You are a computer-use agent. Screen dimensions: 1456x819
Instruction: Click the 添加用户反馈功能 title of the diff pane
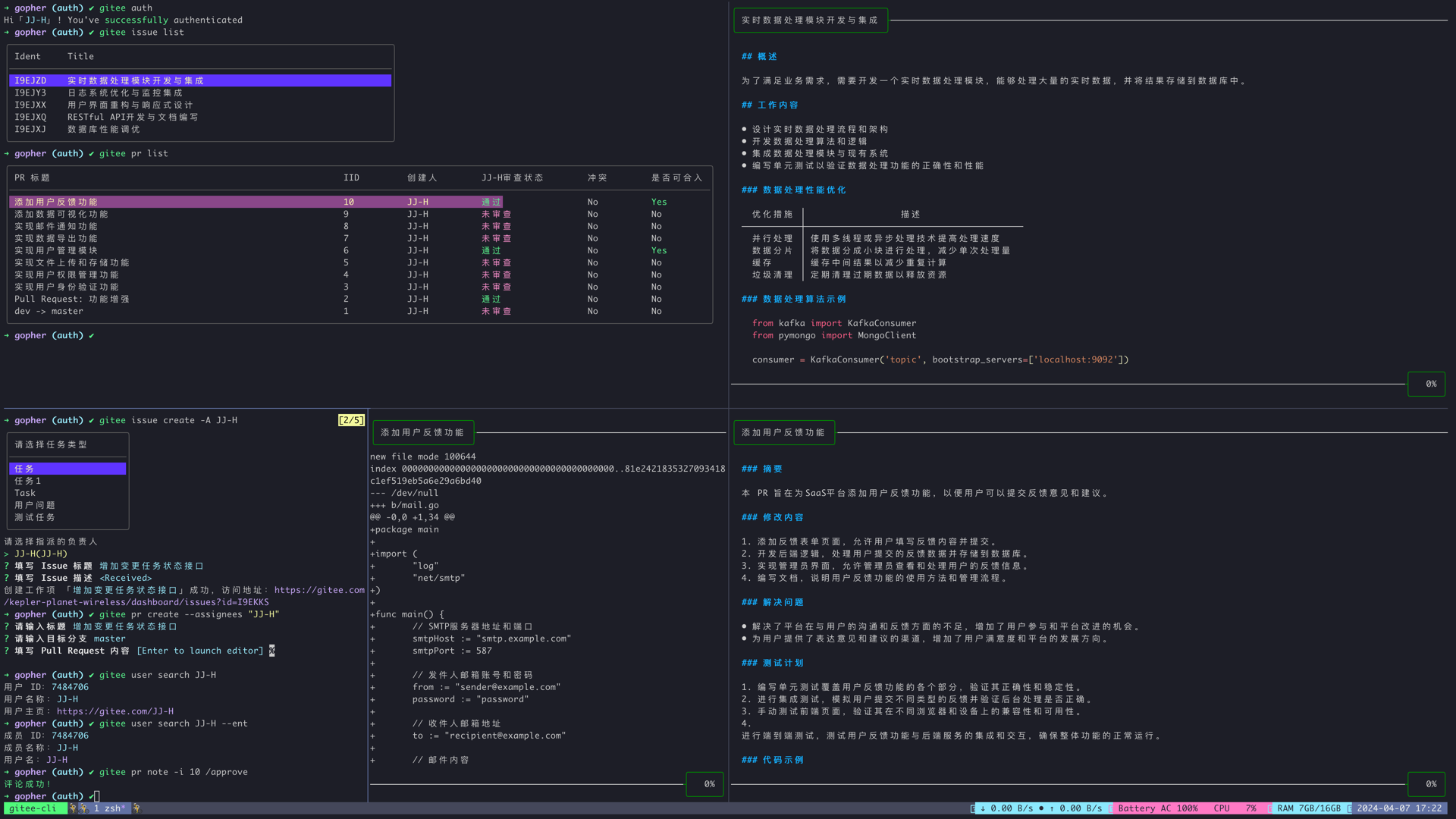tap(422, 433)
